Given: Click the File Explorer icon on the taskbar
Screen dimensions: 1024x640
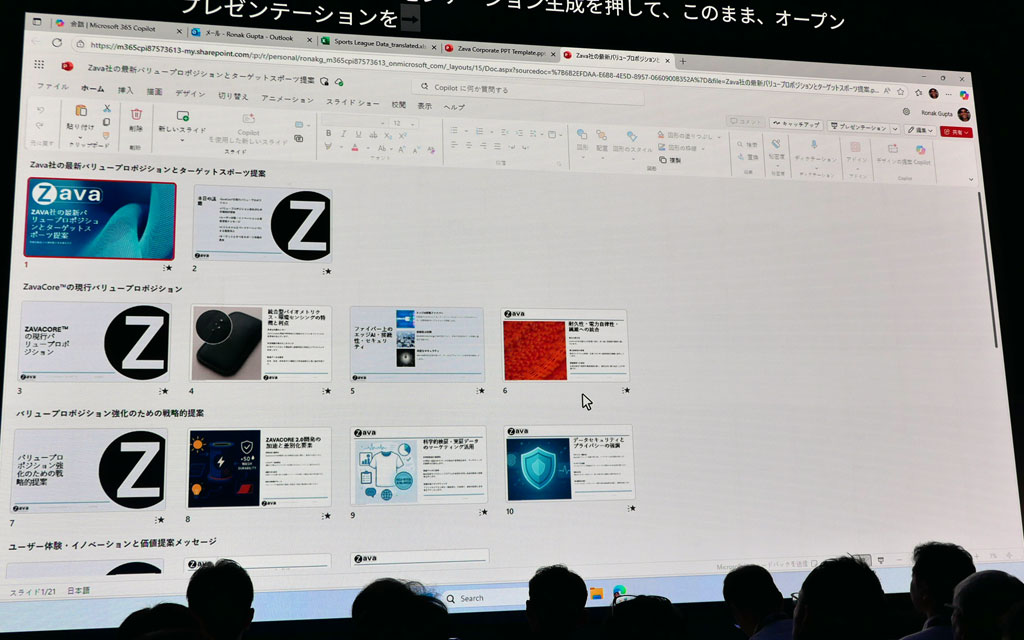Looking at the screenshot, I should pos(596,593).
